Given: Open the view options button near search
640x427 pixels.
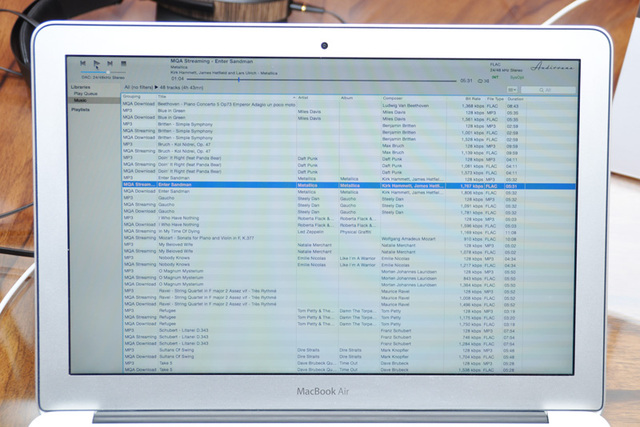Looking at the screenshot, I should pyautogui.click(x=512, y=89).
